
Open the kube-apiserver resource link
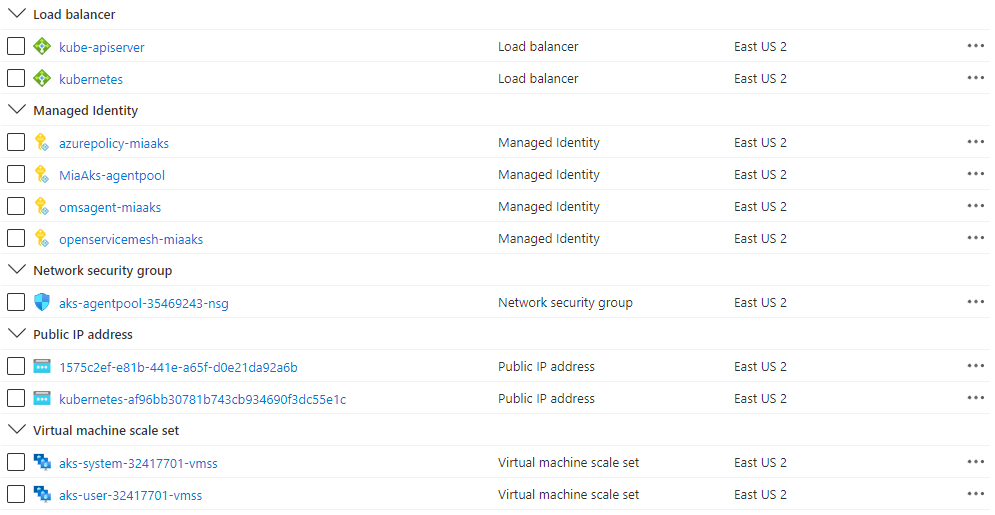[x=102, y=48]
